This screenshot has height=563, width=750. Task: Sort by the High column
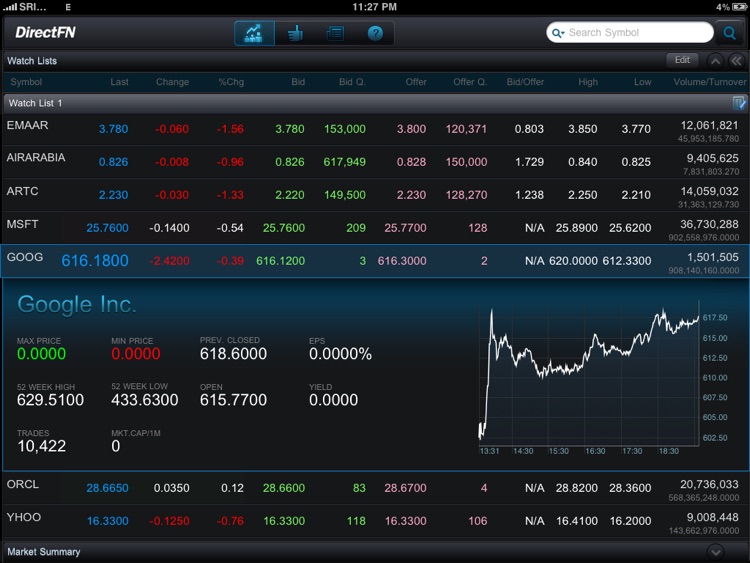[x=588, y=82]
